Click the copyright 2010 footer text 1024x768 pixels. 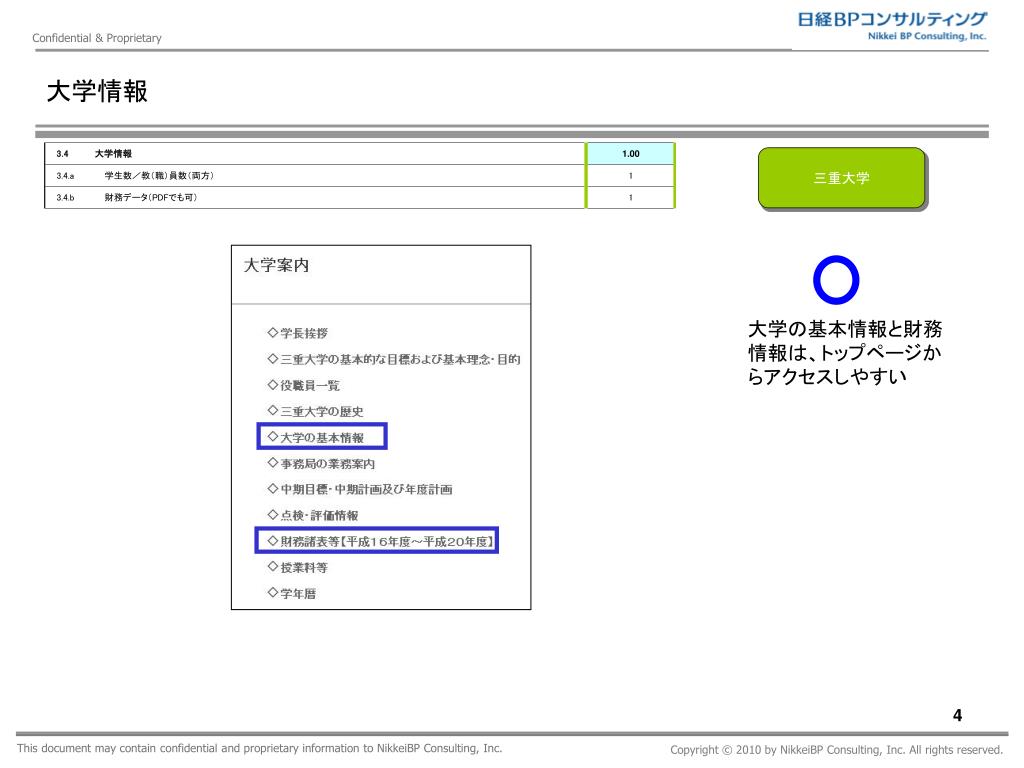pos(836,750)
